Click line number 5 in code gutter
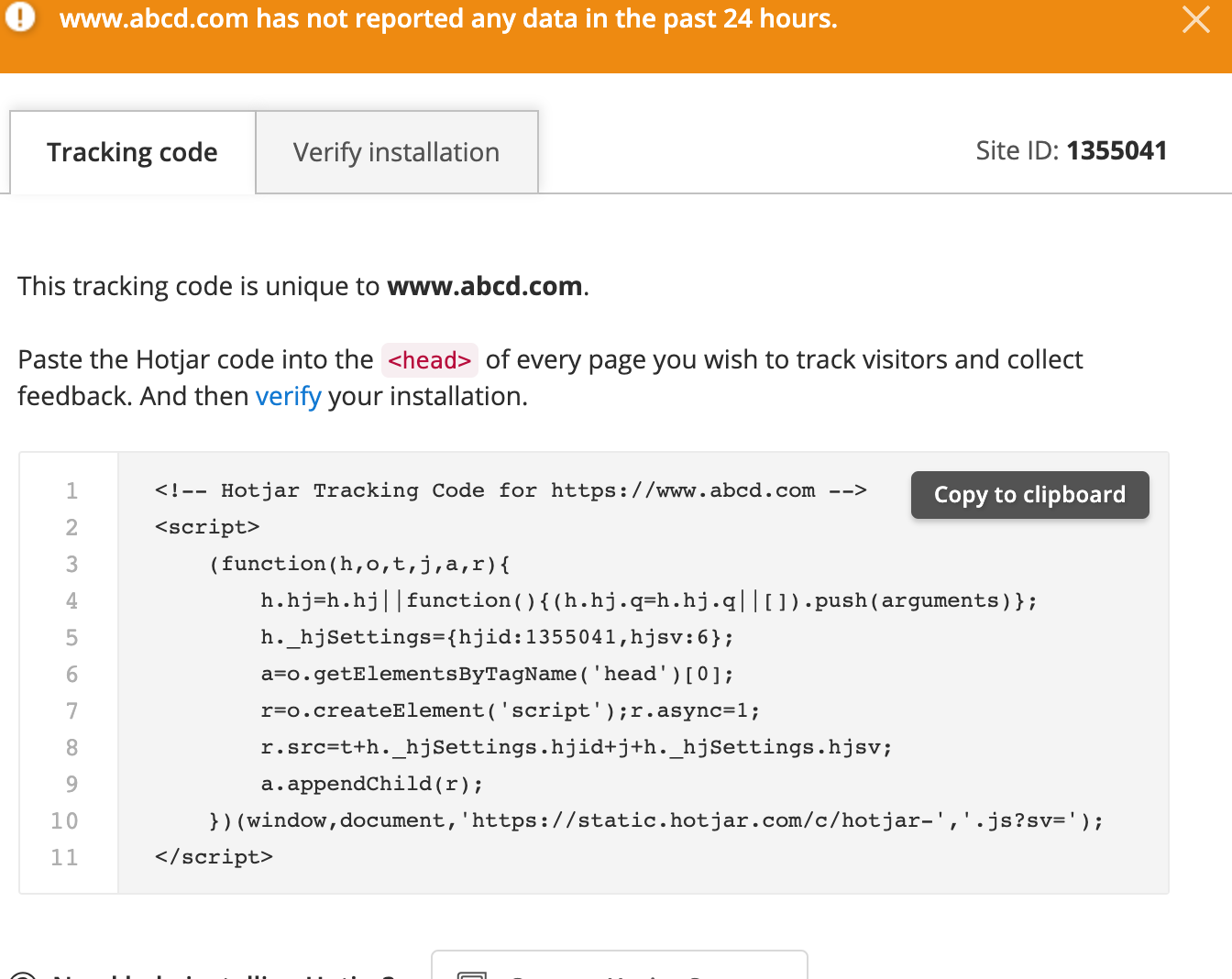The width and height of the screenshot is (1232, 979). pos(71,637)
